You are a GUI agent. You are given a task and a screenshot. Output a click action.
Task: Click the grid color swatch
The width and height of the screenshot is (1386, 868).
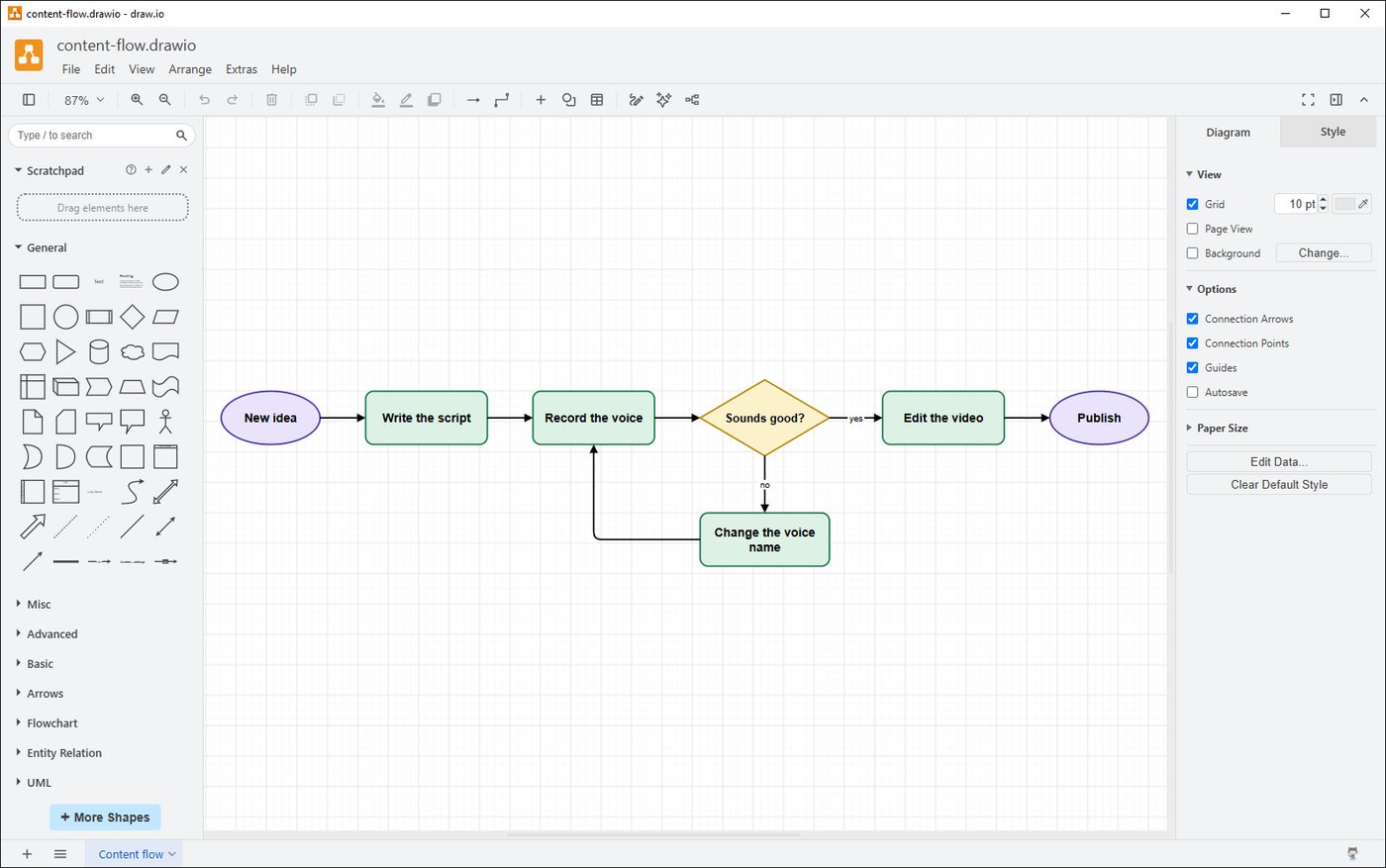[x=1351, y=204]
